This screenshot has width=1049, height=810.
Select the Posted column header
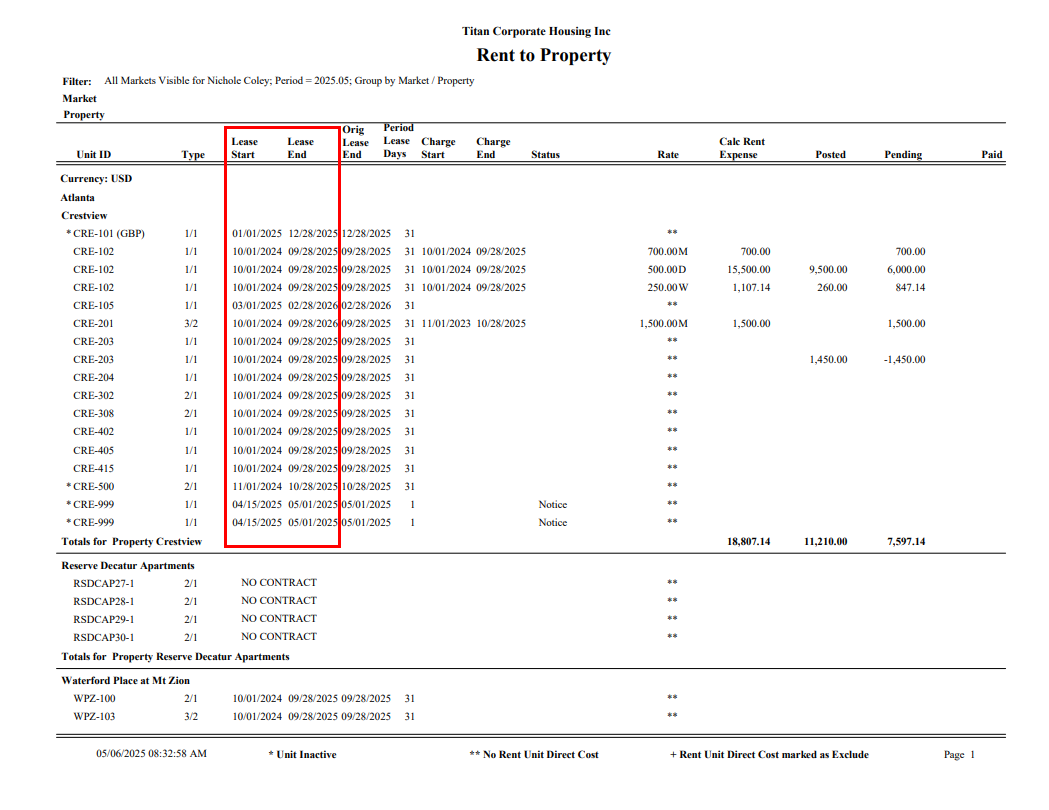tap(829, 155)
